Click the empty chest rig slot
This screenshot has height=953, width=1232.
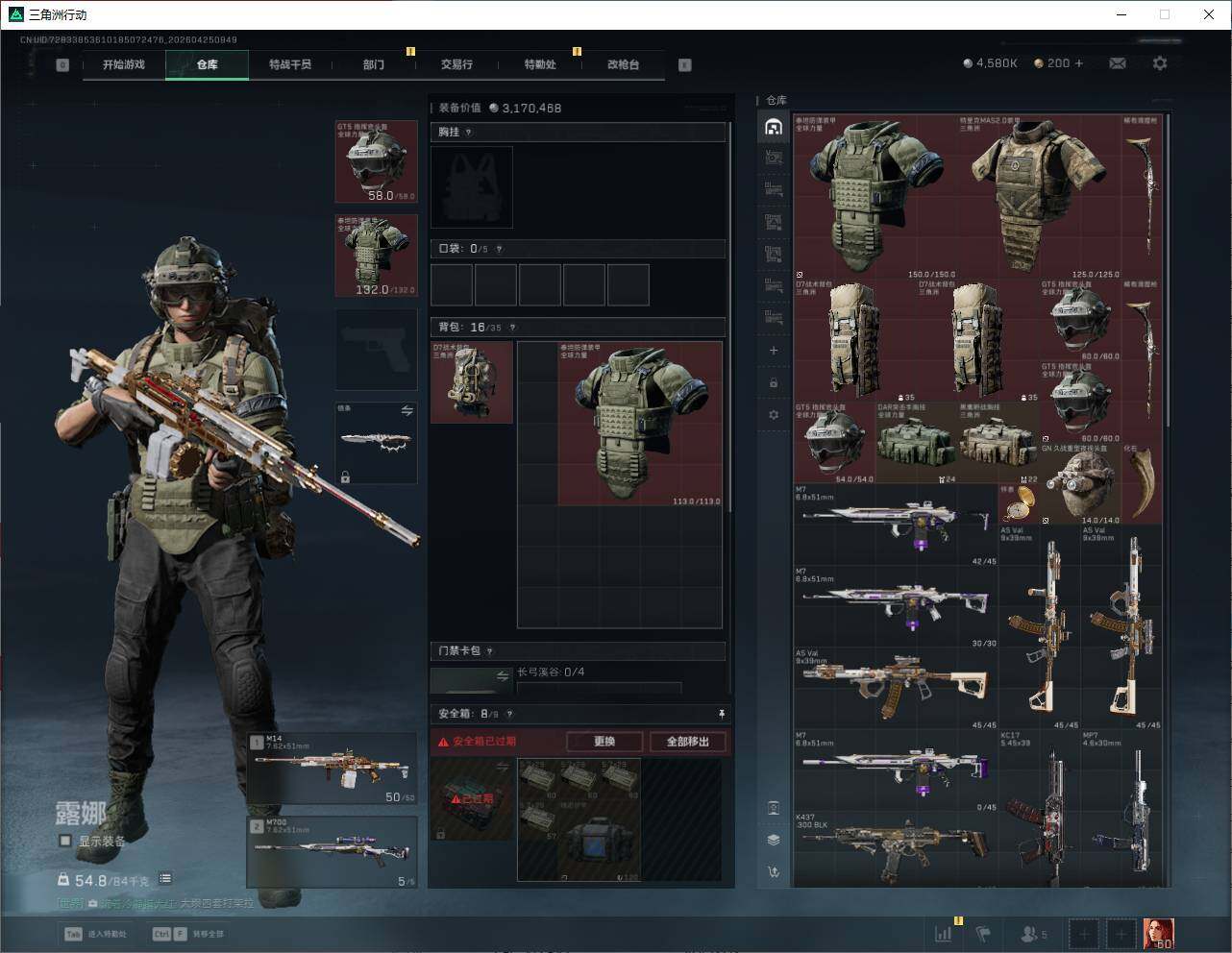tap(472, 187)
